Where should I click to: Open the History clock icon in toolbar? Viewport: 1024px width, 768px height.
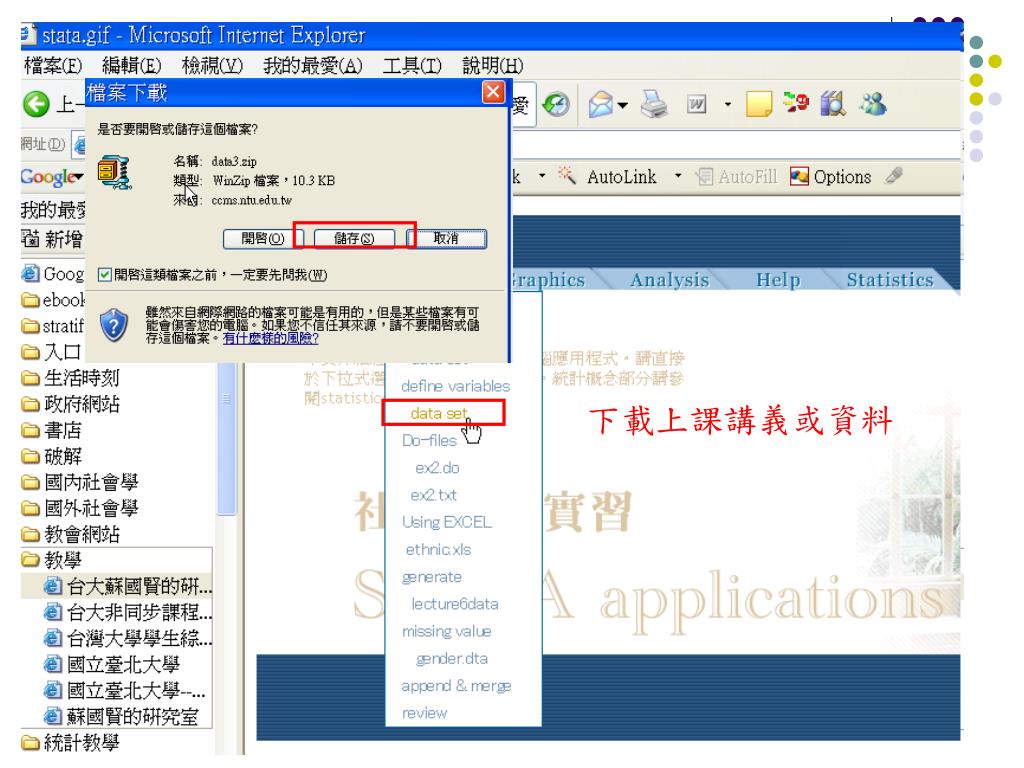pos(556,104)
